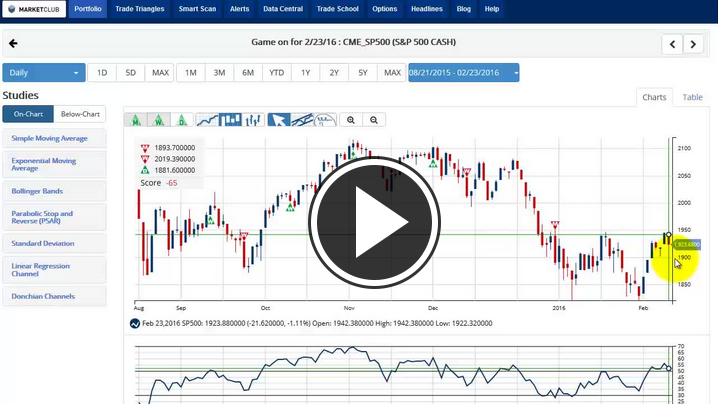Viewport: 718px width, 404px height.
Task: Add Simple Moving Average study
Action: (x=54, y=138)
